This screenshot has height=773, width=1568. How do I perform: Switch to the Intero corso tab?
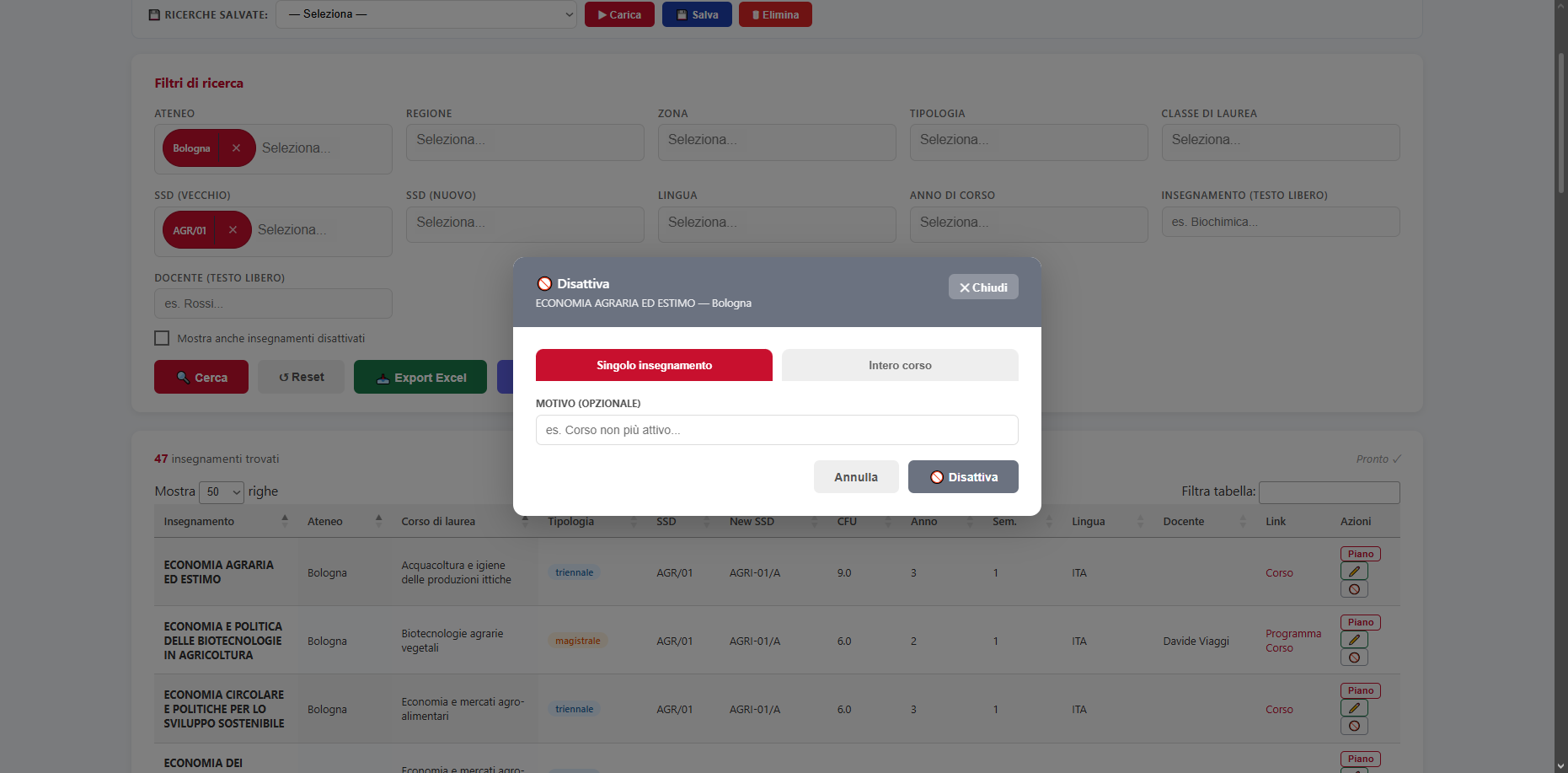tap(900, 365)
